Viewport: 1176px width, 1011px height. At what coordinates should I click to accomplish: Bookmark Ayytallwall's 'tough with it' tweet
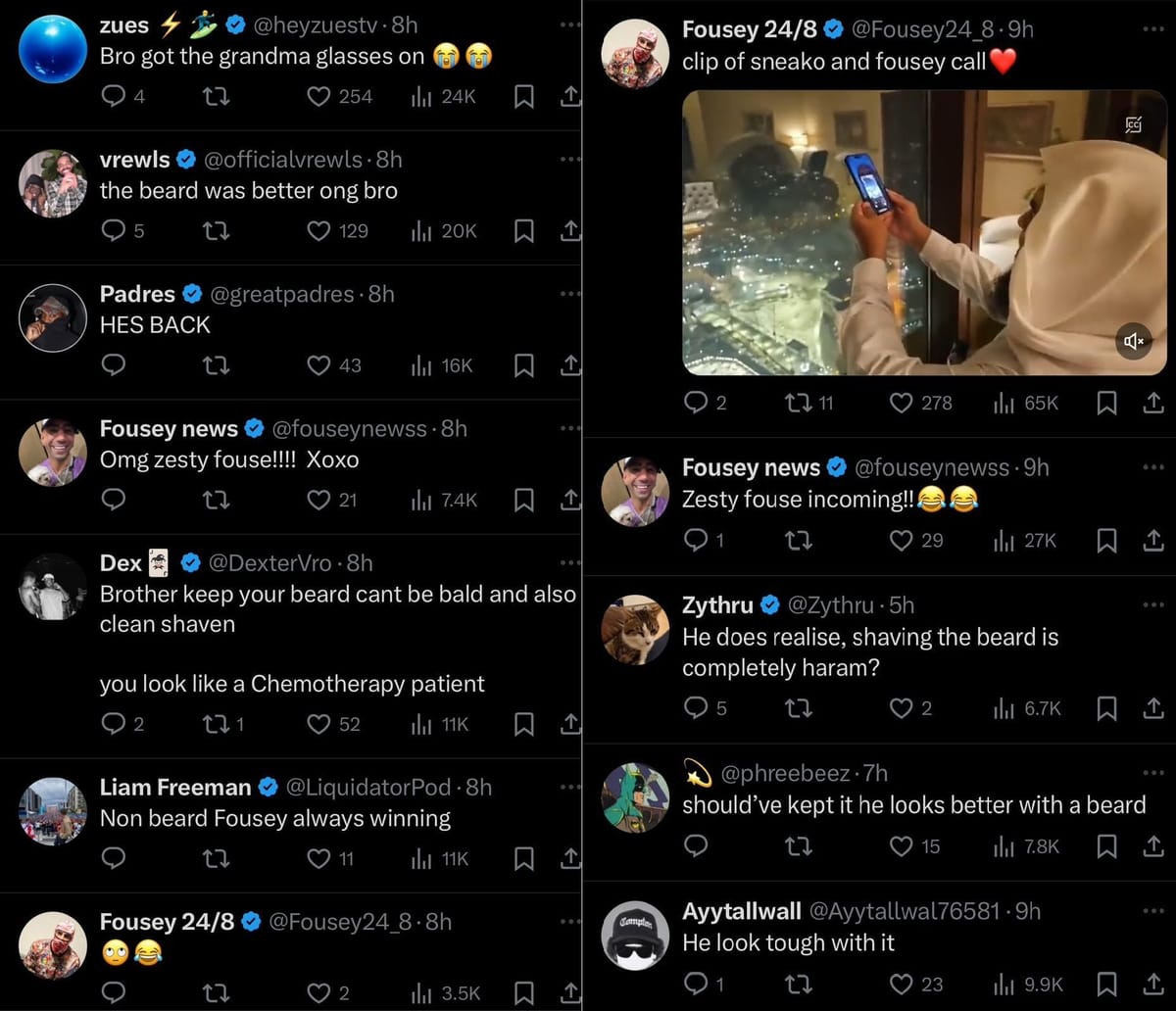(x=1107, y=984)
